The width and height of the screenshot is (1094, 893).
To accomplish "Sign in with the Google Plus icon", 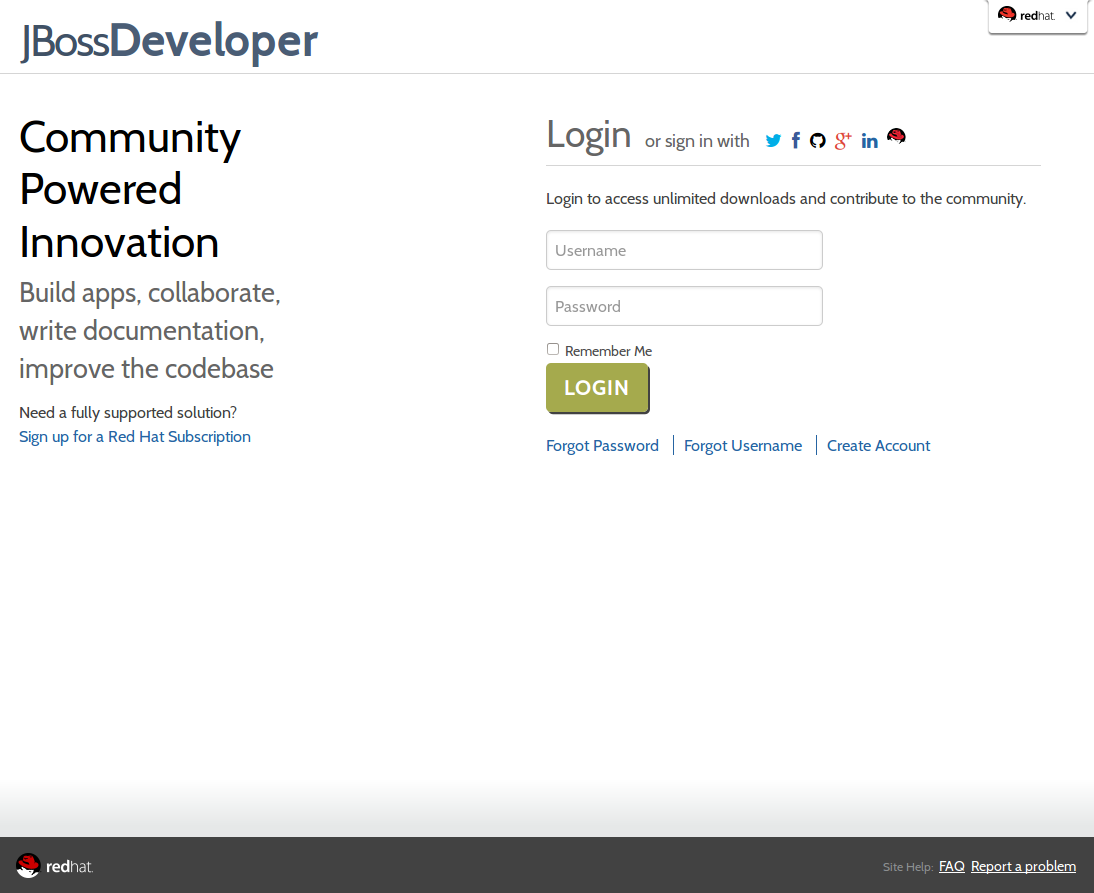I will [843, 141].
